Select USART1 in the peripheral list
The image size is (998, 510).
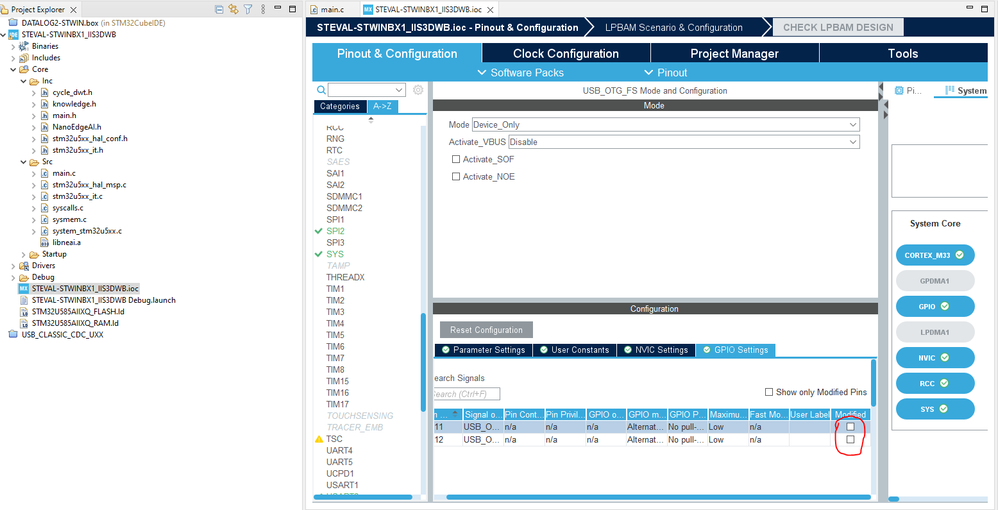pos(344,485)
